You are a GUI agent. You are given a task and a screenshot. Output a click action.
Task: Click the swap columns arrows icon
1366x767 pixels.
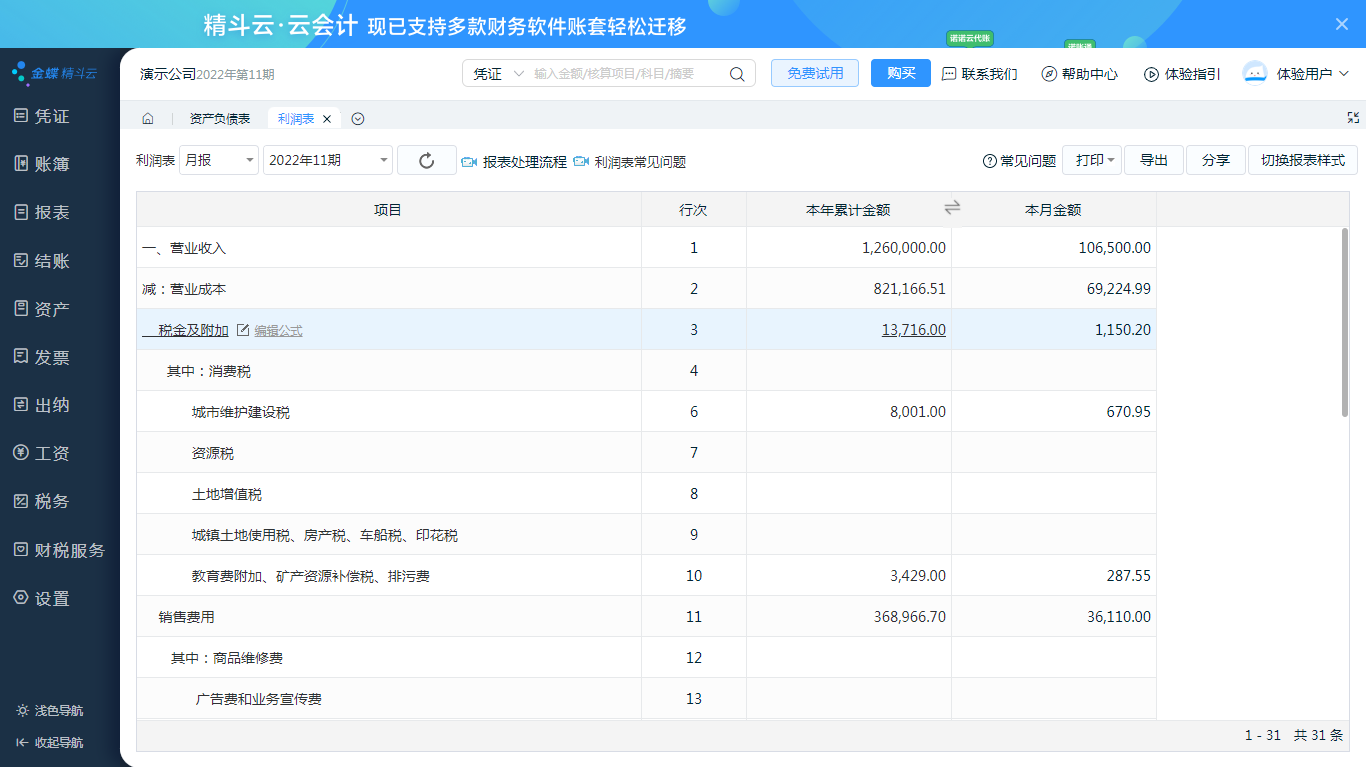tap(952, 207)
